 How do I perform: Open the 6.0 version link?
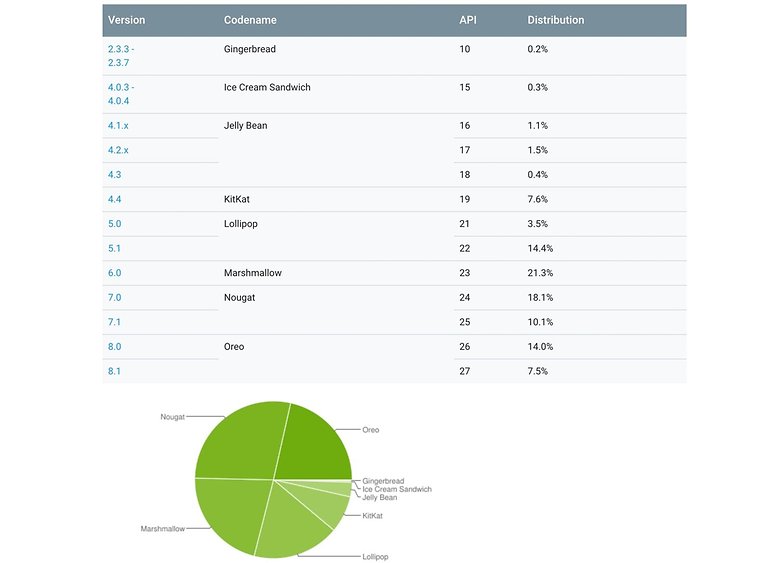115,273
